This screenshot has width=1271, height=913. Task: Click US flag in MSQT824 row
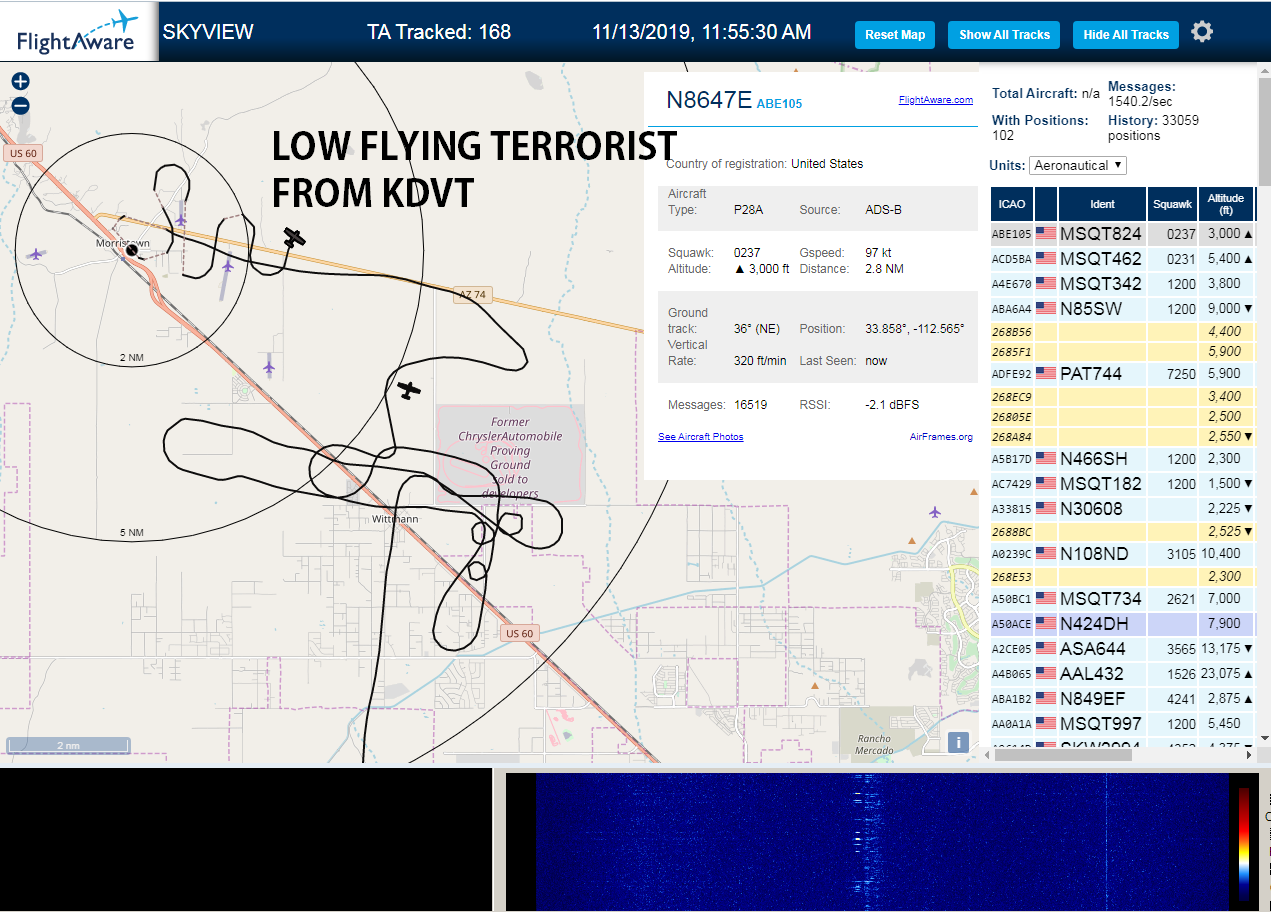[x=1046, y=234]
